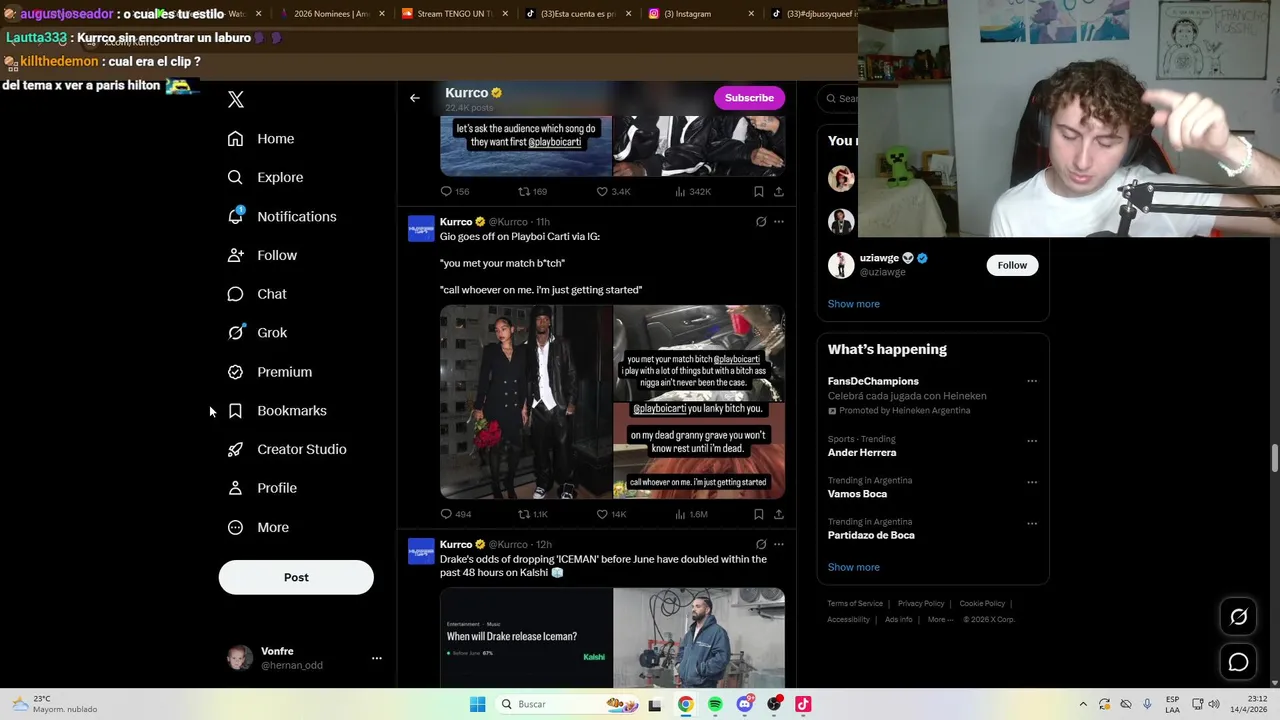The height and width of the screenshot is (720, 1280).
Task: Open Partidazo de Boca trend
Action: point(870,535)
